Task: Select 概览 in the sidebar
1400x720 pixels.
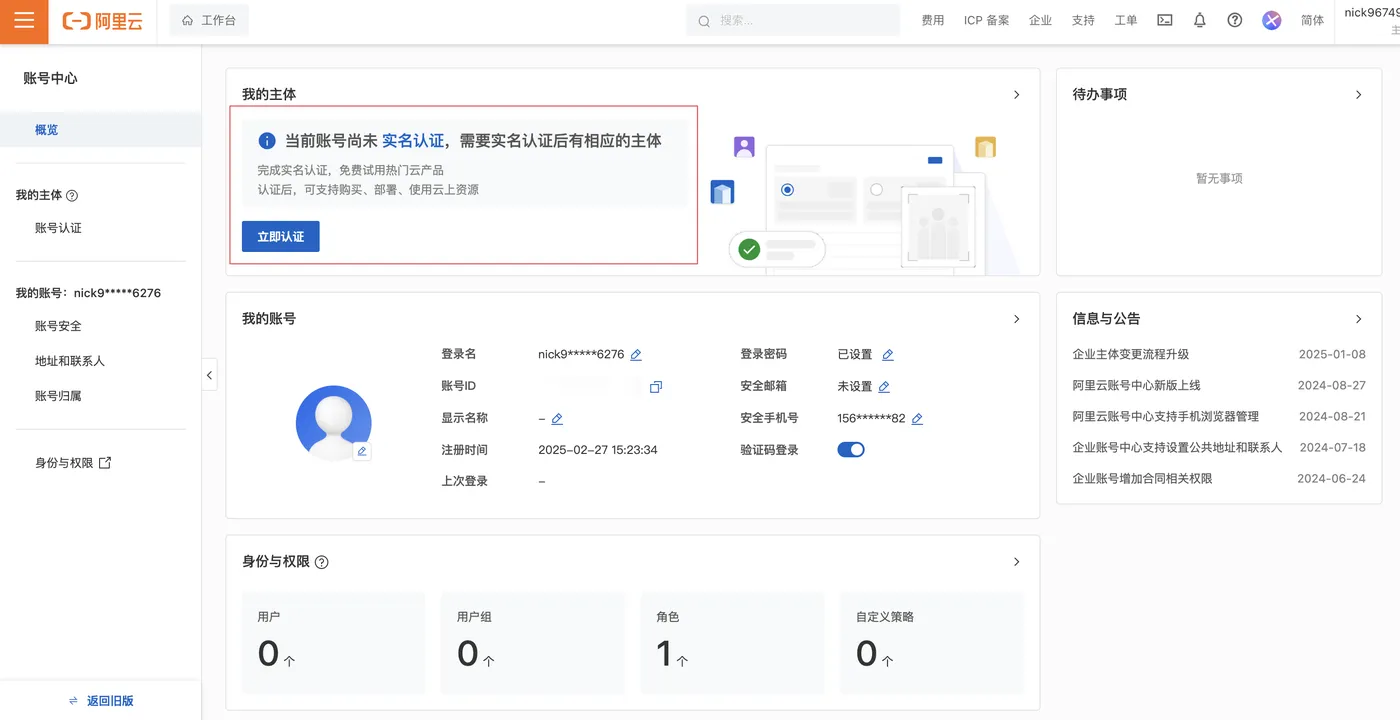Action: (x=100, y=130)
